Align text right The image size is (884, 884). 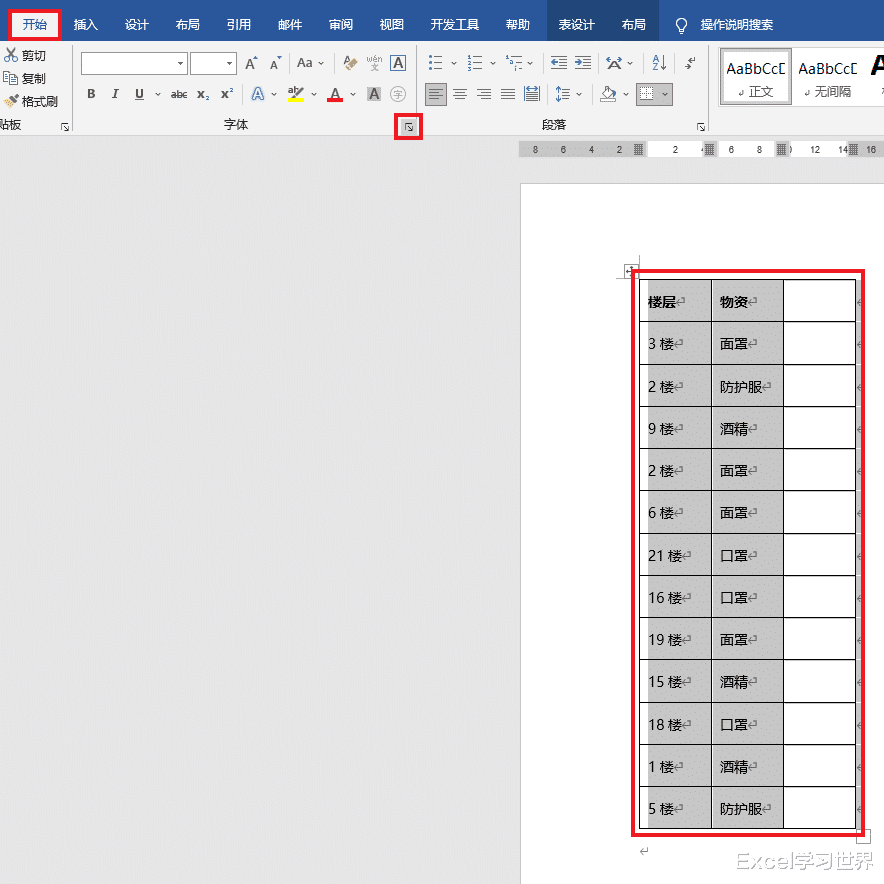click(x=484, y=94)
